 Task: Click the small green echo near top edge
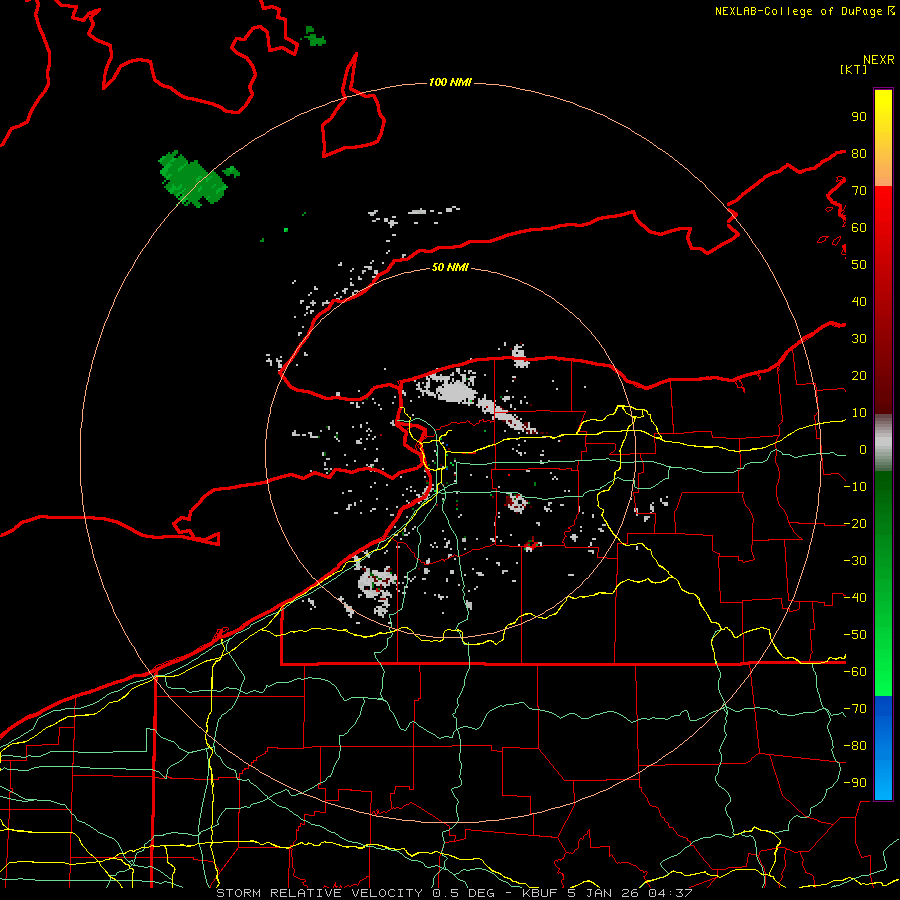click(x=314, y=37)
